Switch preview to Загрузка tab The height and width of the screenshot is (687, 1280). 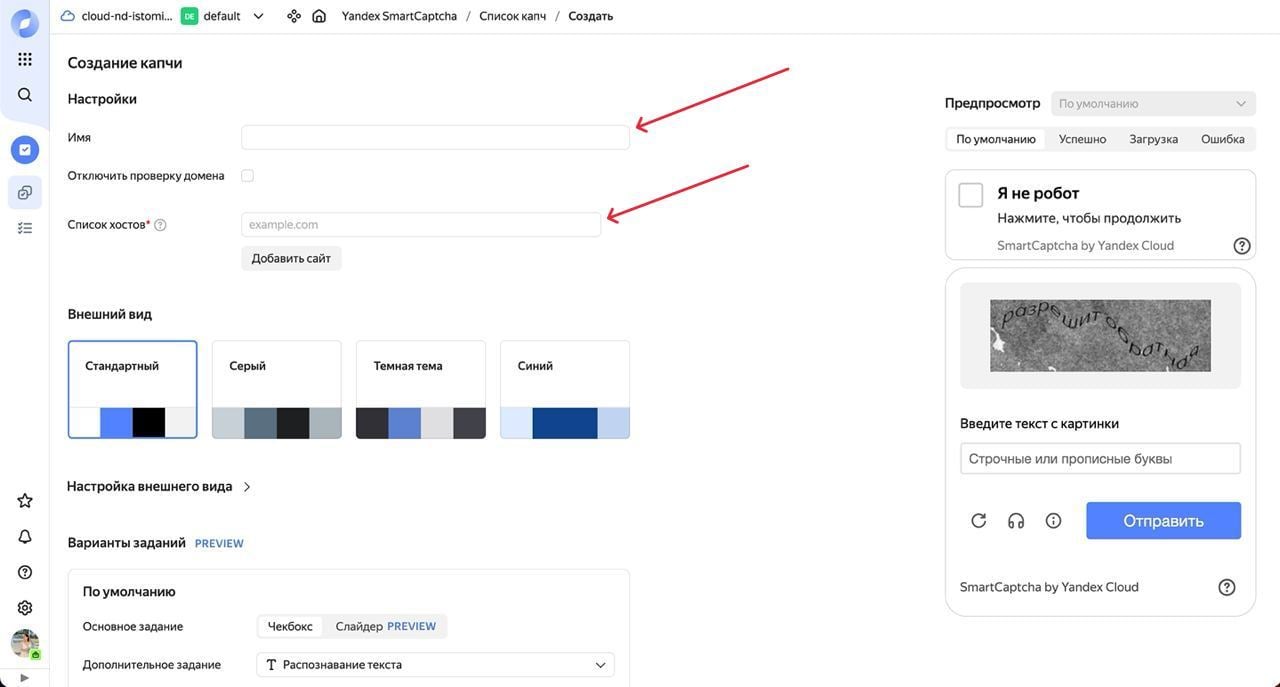[x=1153, y=139]
